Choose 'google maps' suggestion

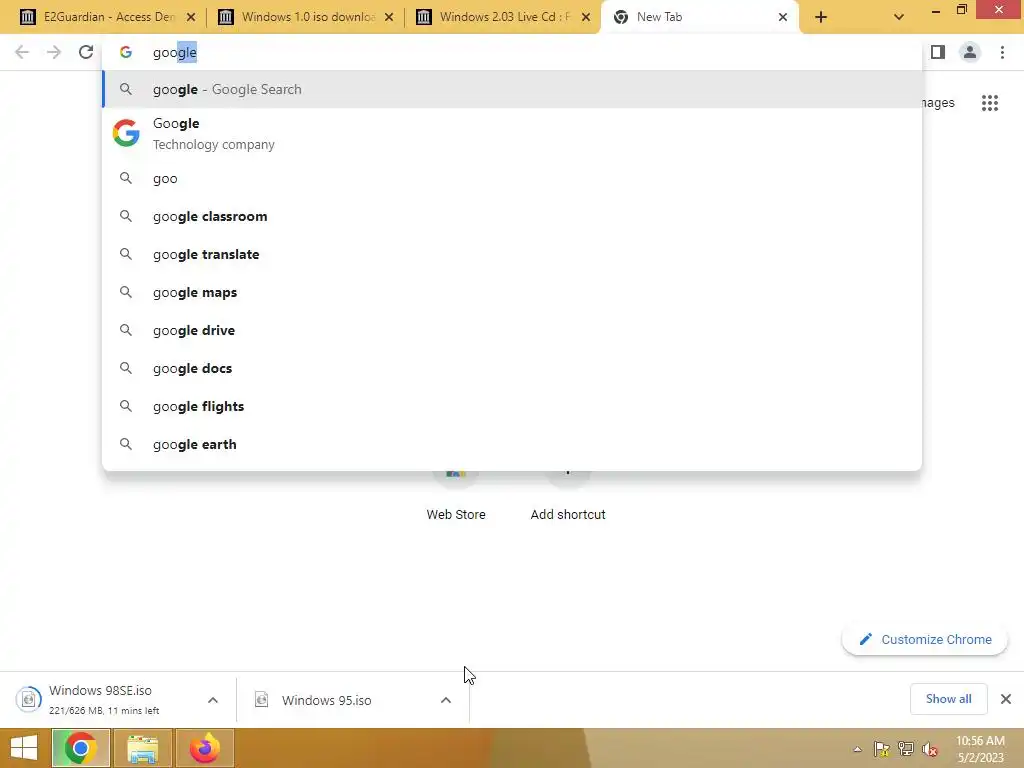point(512,292)
